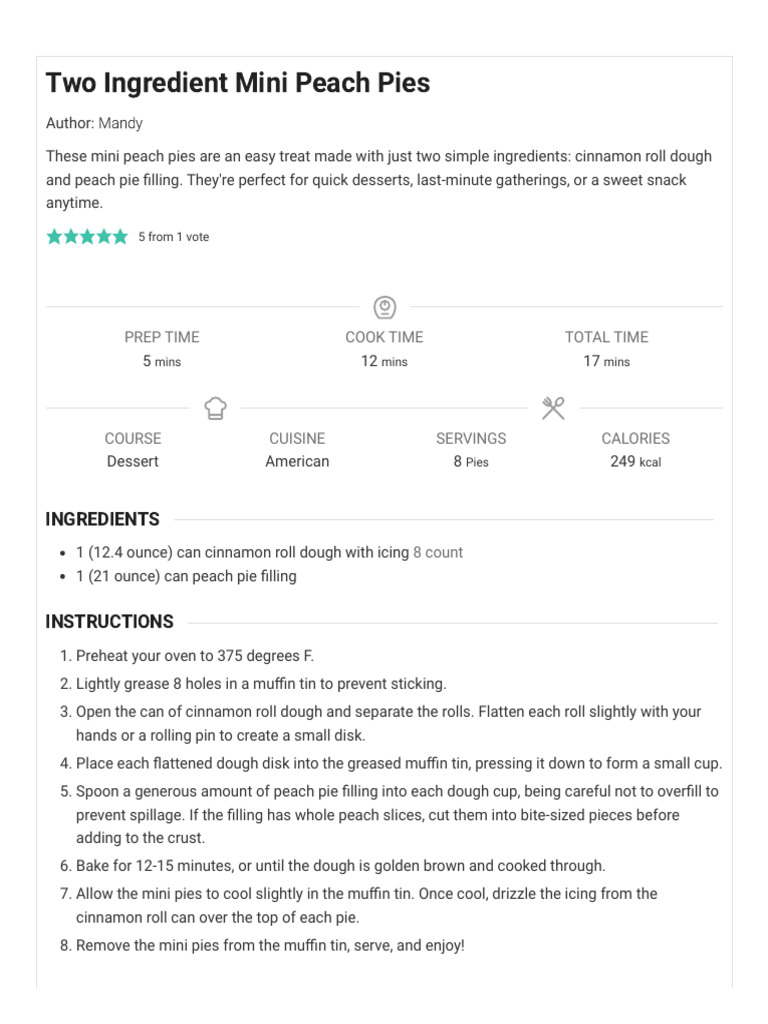Click the Cook Time value 12 mins

(384, 361)
